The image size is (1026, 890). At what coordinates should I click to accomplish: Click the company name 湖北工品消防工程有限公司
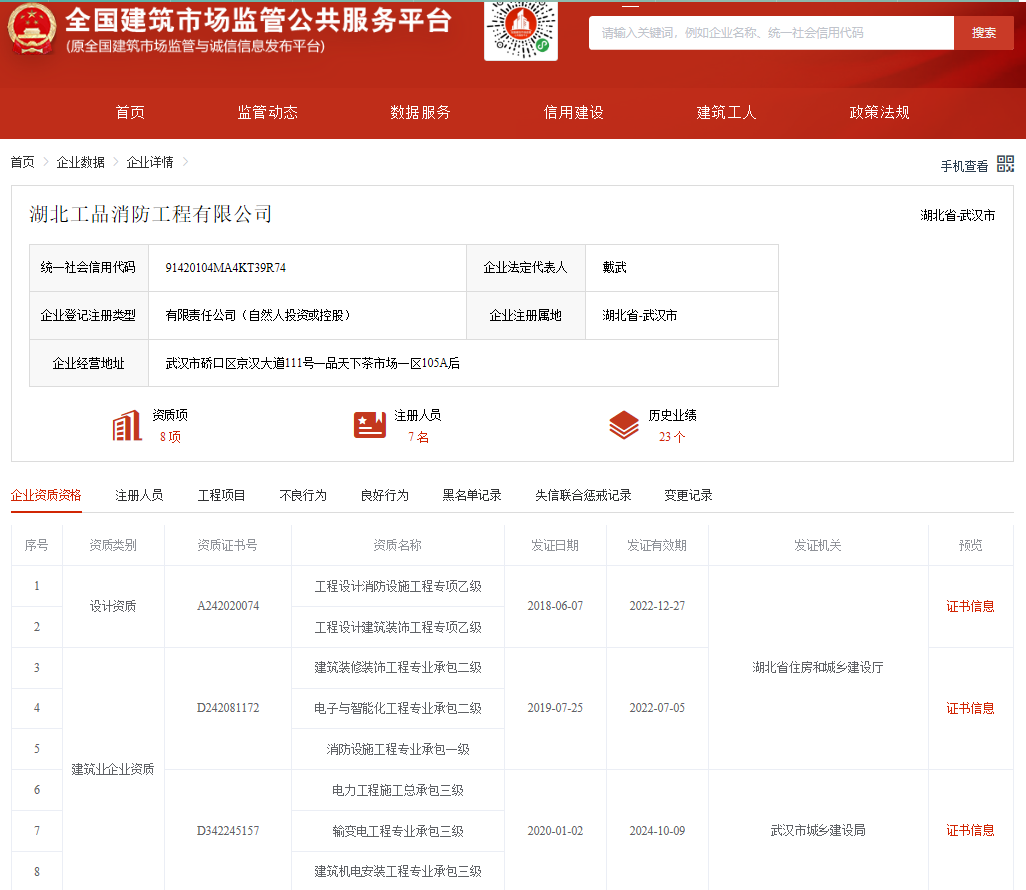click(x=150, y=214)
